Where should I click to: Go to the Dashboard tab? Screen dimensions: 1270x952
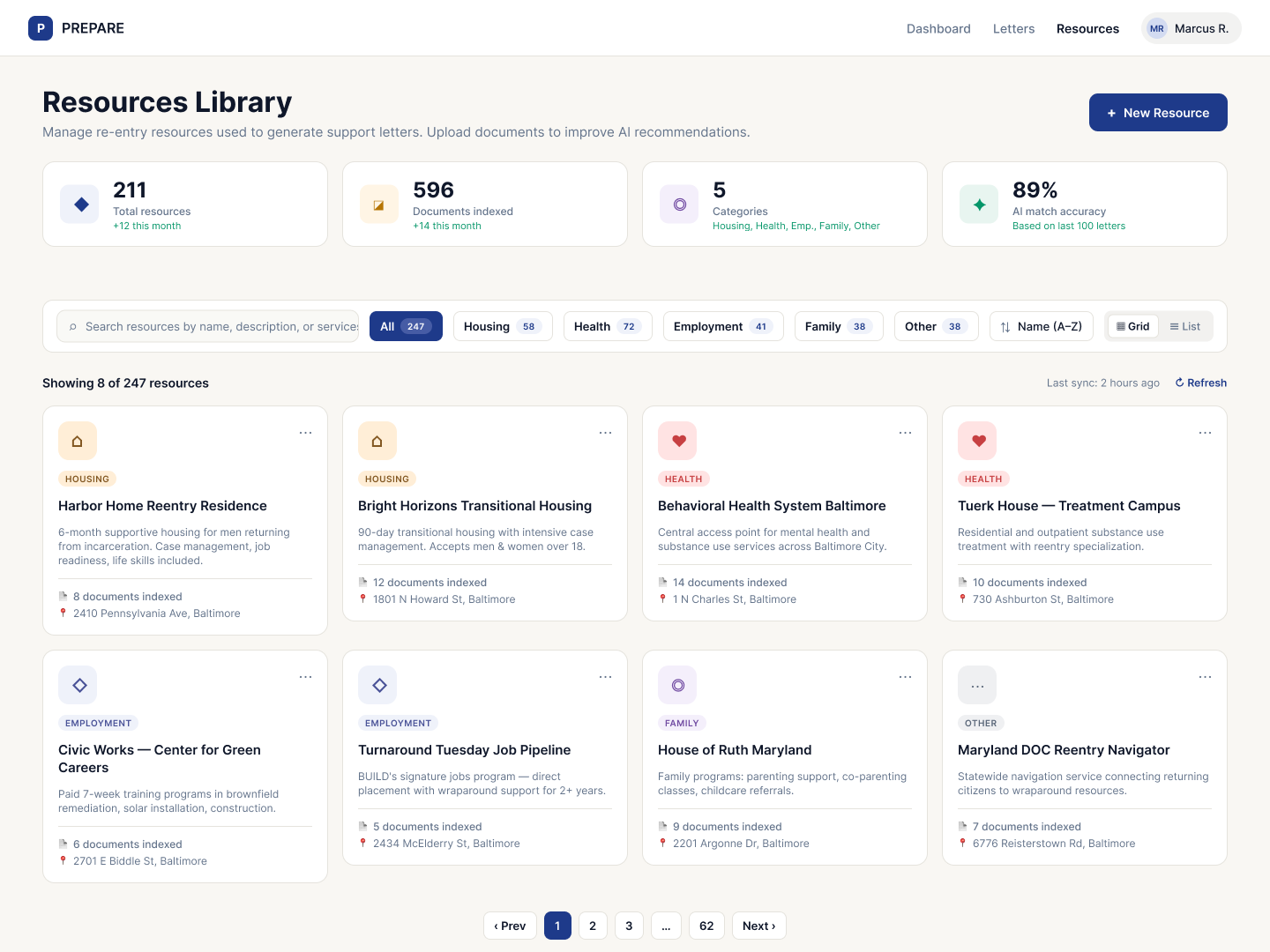tap(938, 28)
